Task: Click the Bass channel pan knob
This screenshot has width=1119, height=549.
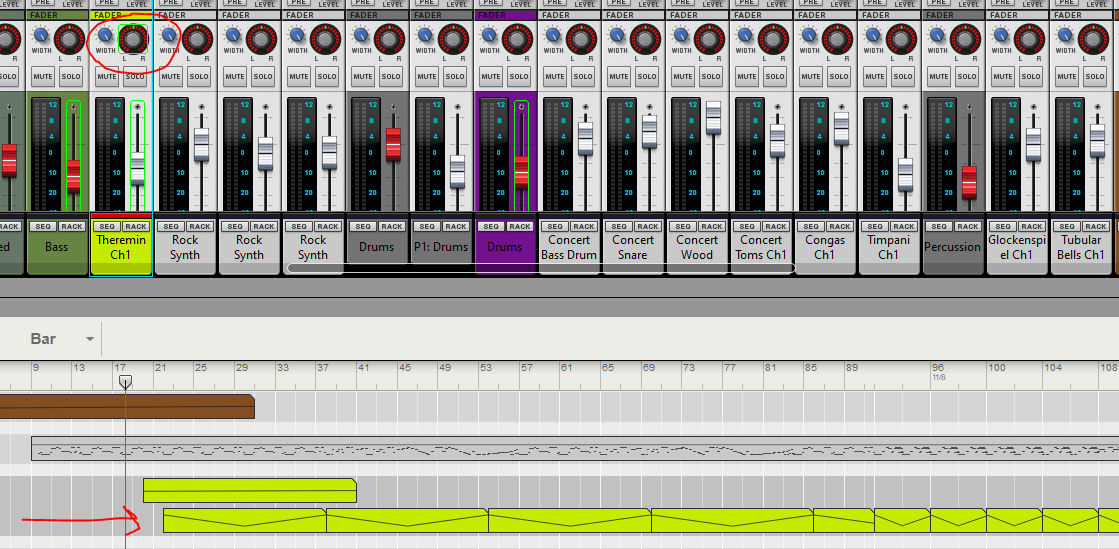Action: (69, 40)
